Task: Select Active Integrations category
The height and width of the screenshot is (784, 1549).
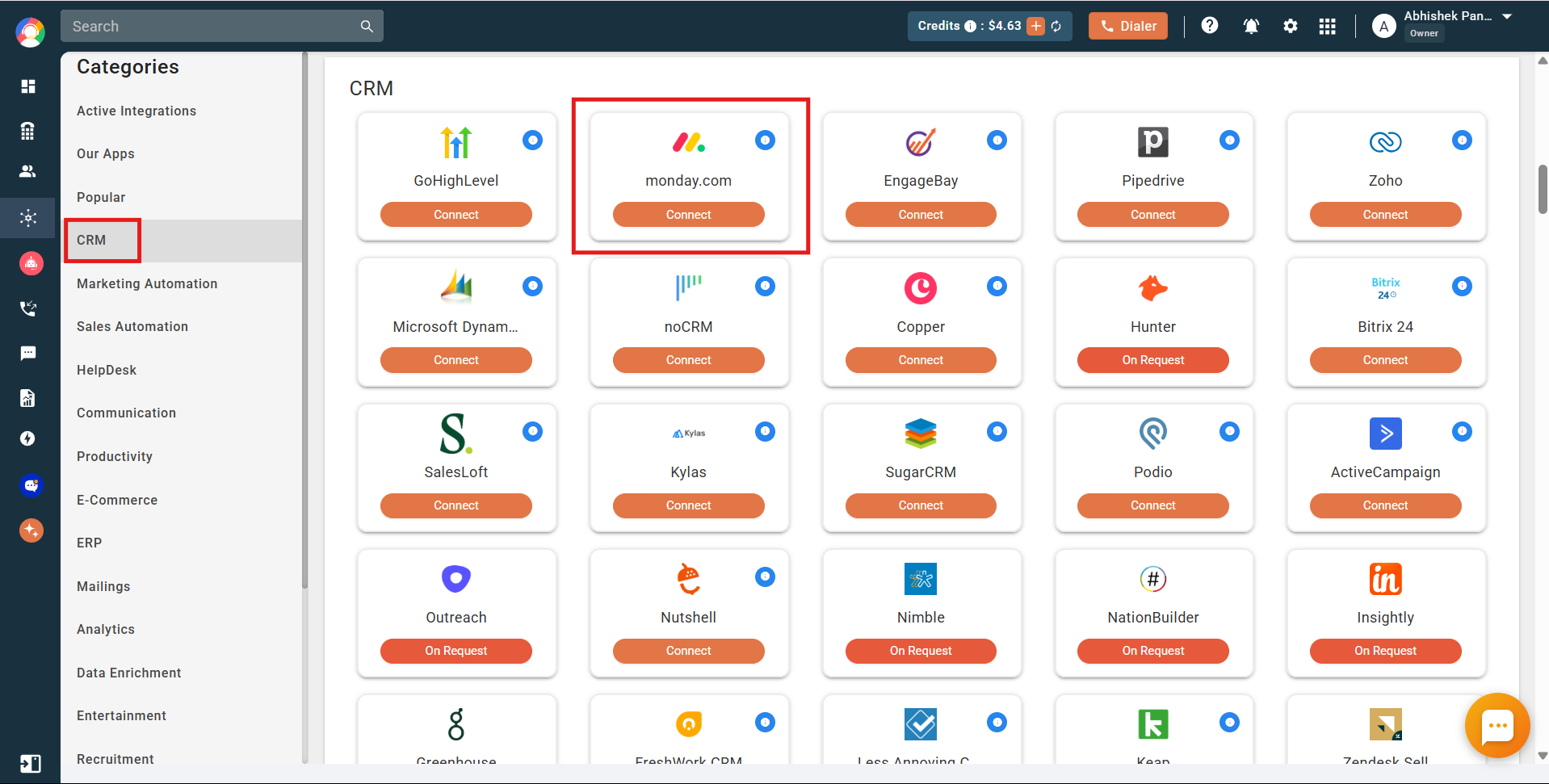Action: point(136,111)
